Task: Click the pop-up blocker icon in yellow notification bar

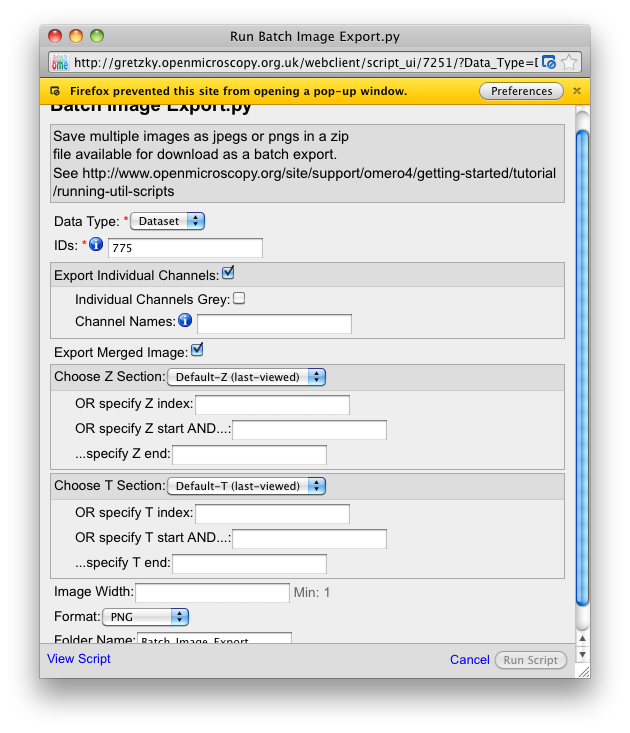Action: [x=55, y=91]
